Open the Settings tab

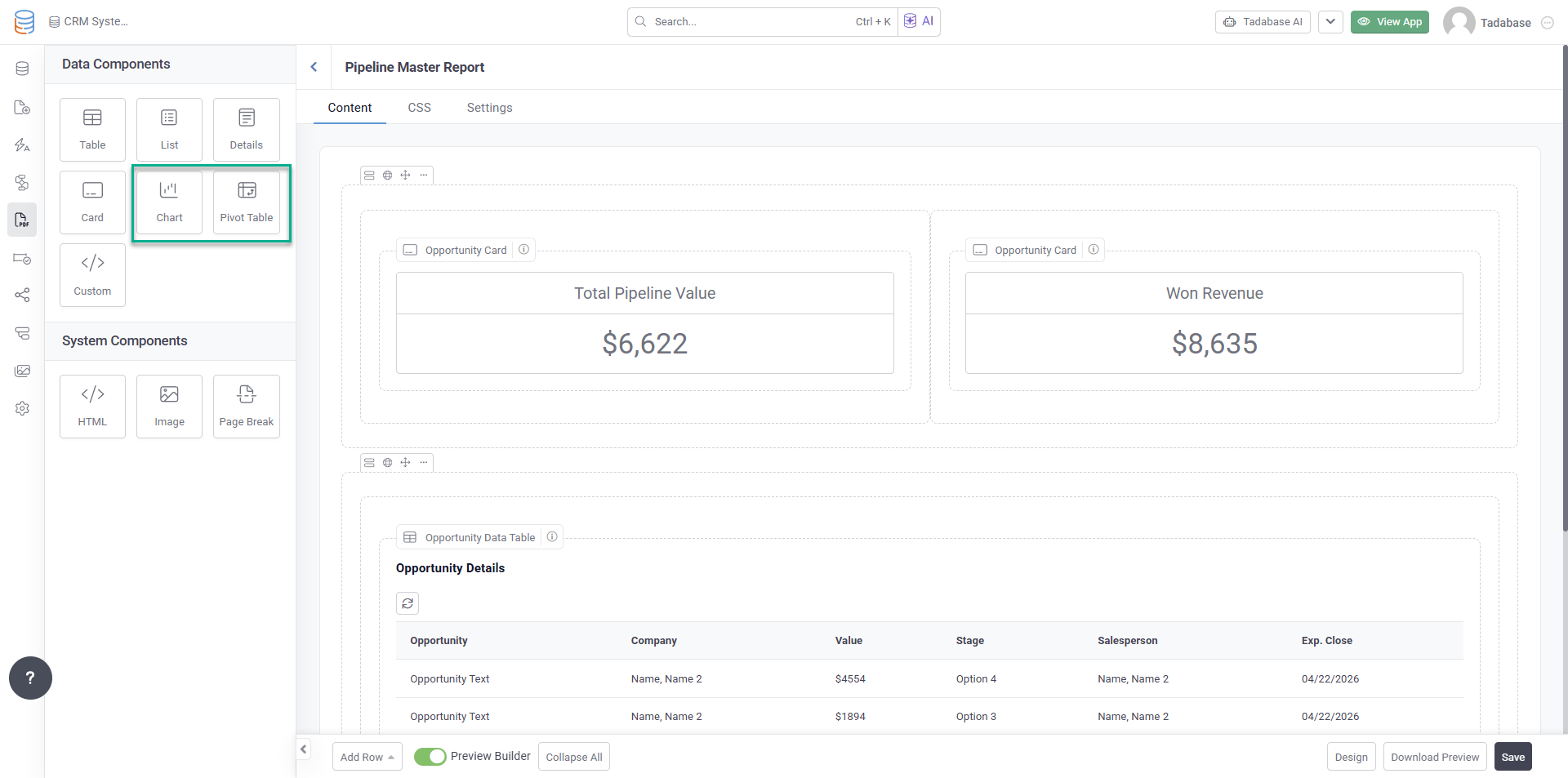tap(489, 108)
